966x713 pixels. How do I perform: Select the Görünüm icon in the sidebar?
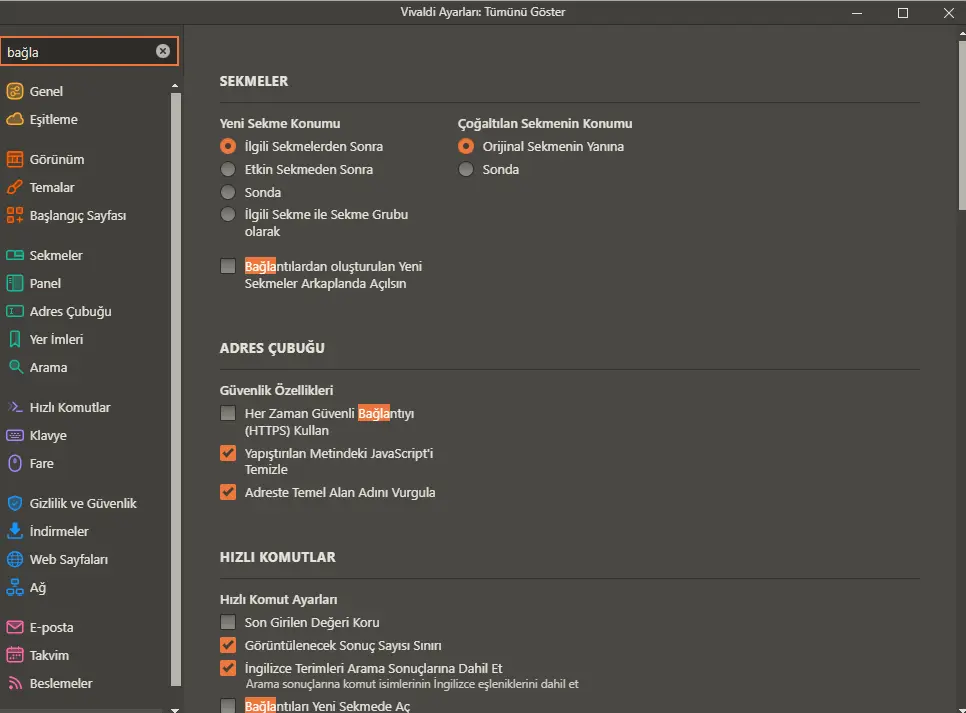15,159
